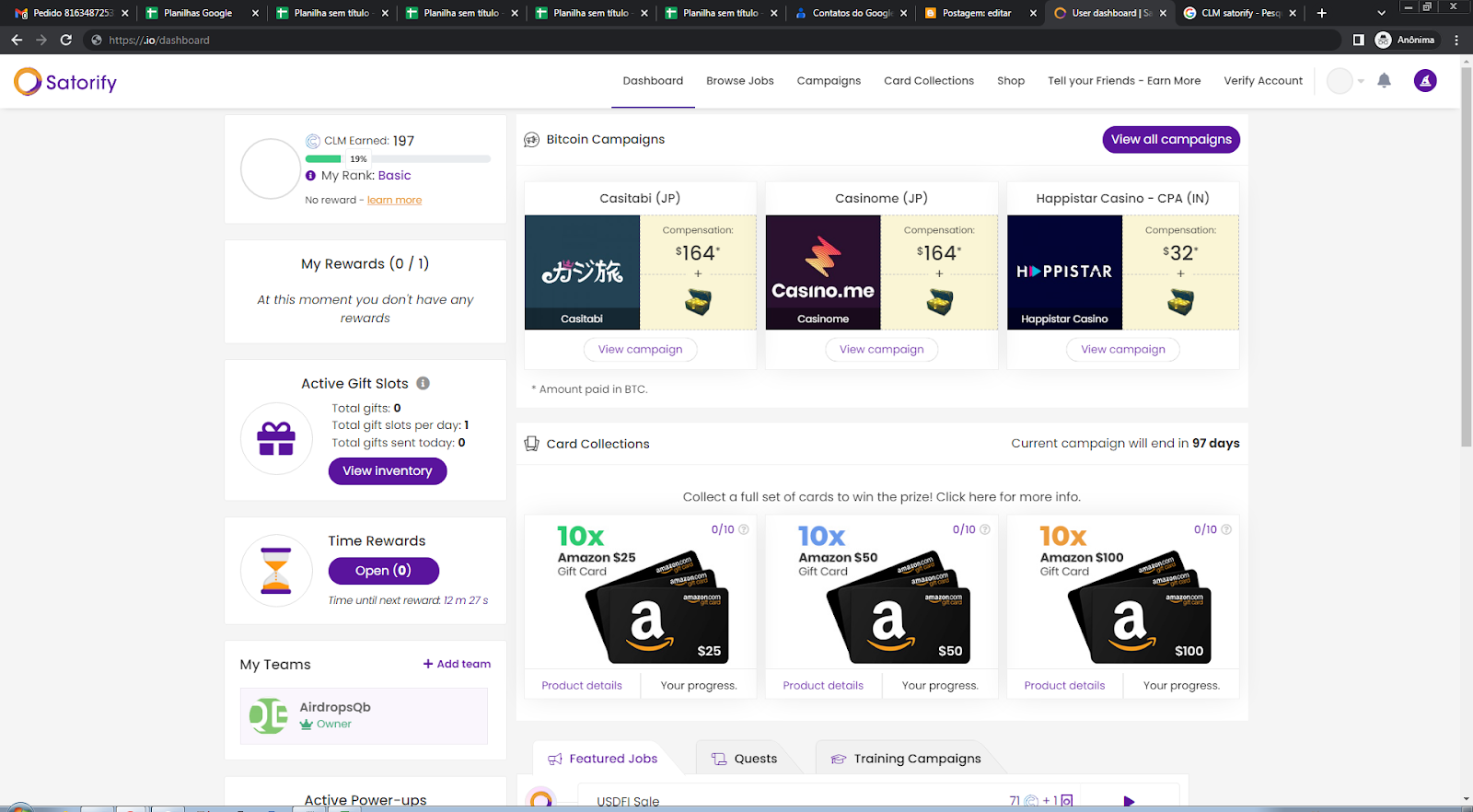
Task: Open the purple user avatar menu
Action: [1425, 81]
